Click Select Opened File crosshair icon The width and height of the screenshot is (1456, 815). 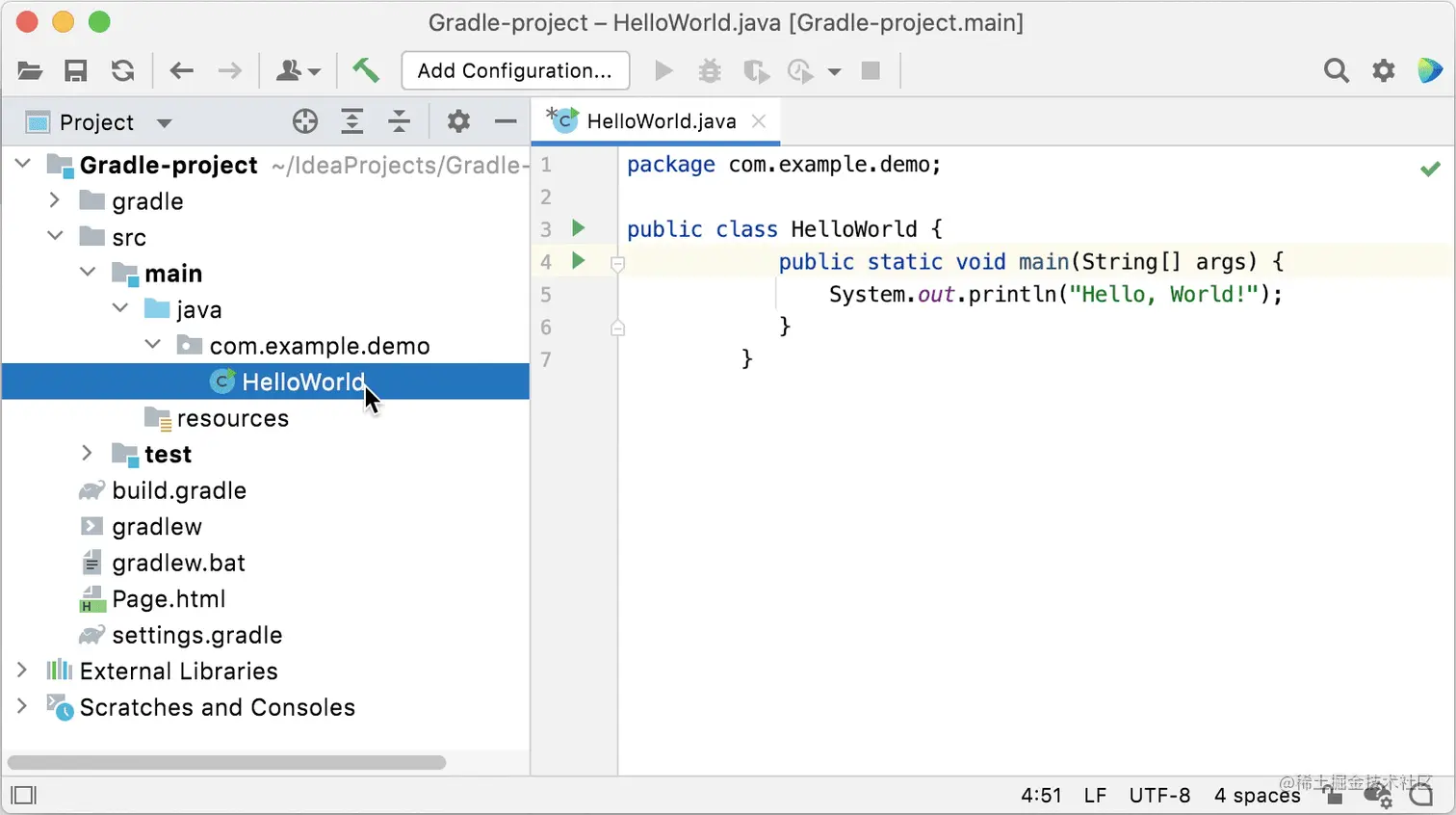(x=305, y=121)
